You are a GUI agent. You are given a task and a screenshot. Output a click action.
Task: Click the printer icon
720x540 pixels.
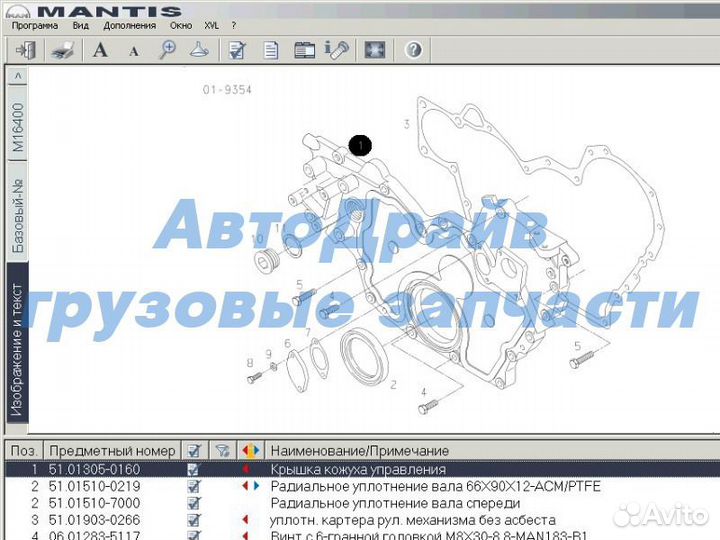click(x=62, y=49)
